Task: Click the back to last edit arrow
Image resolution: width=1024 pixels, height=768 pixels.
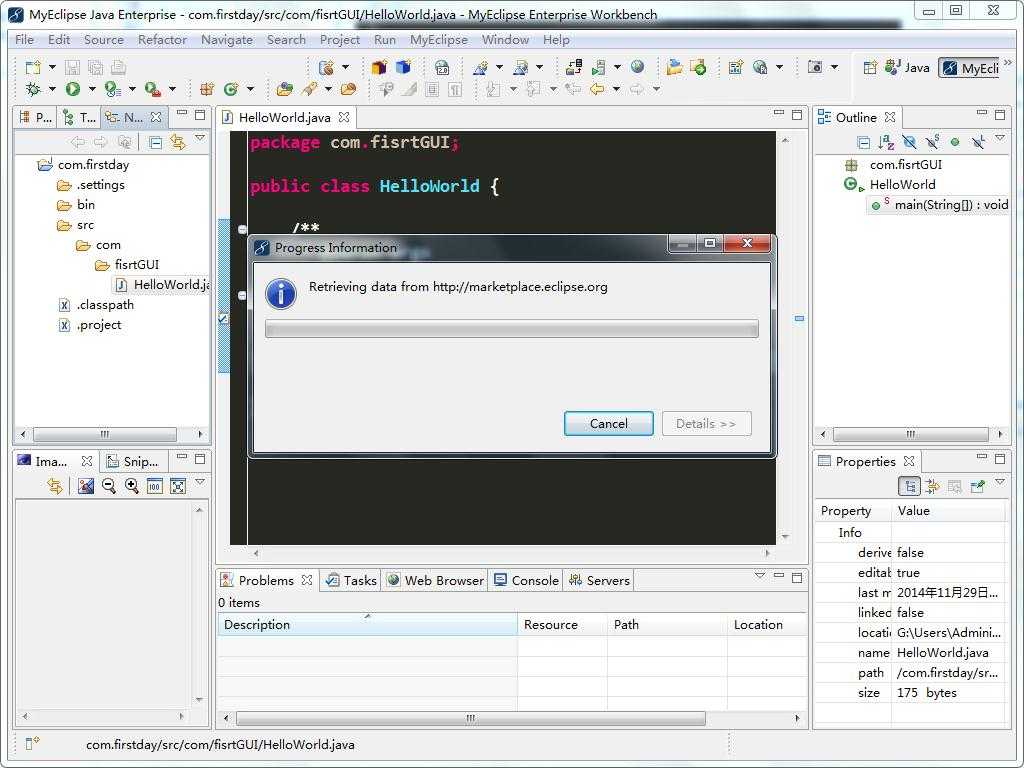Action: pyautogui.click(x=573, y=89)
